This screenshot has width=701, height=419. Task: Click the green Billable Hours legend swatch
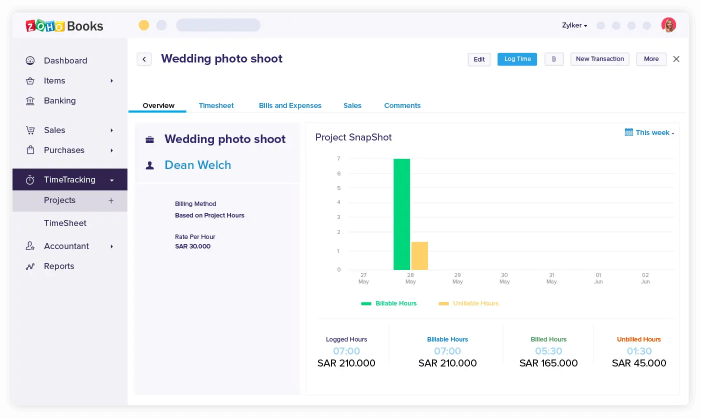[366, 303]
